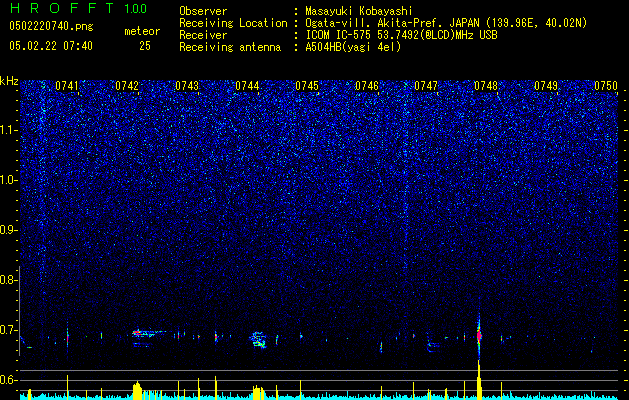Screen dimensions: 629x400
Task: Click the 0745 time marker
Action: (307, 86)
